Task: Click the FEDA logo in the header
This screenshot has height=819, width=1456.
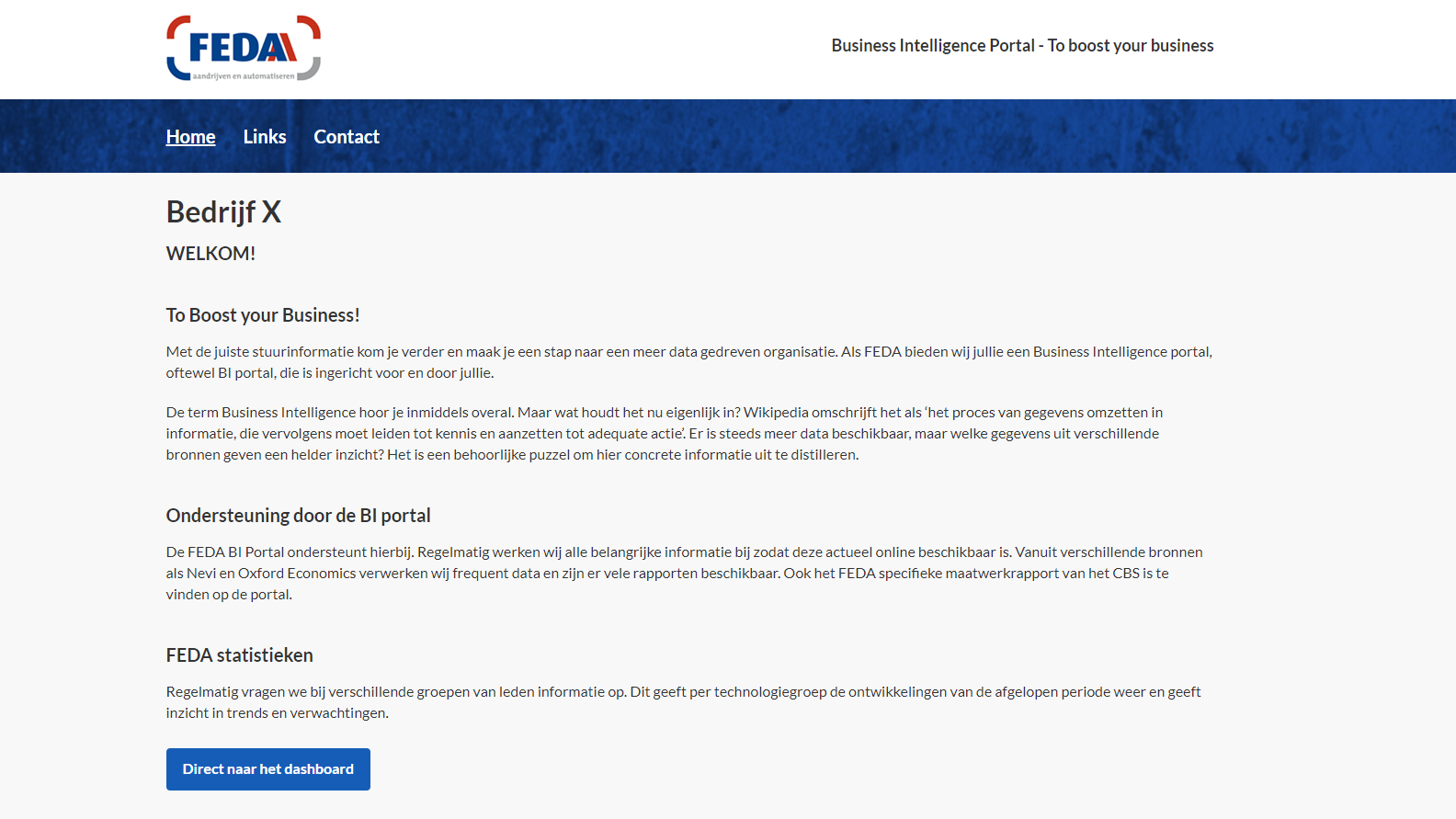Action: click(243, 47)
